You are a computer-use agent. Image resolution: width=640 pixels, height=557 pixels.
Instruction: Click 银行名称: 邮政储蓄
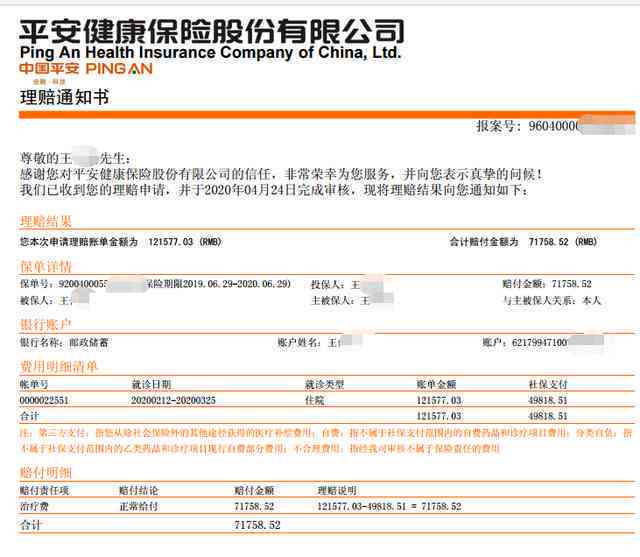(64, 342)
